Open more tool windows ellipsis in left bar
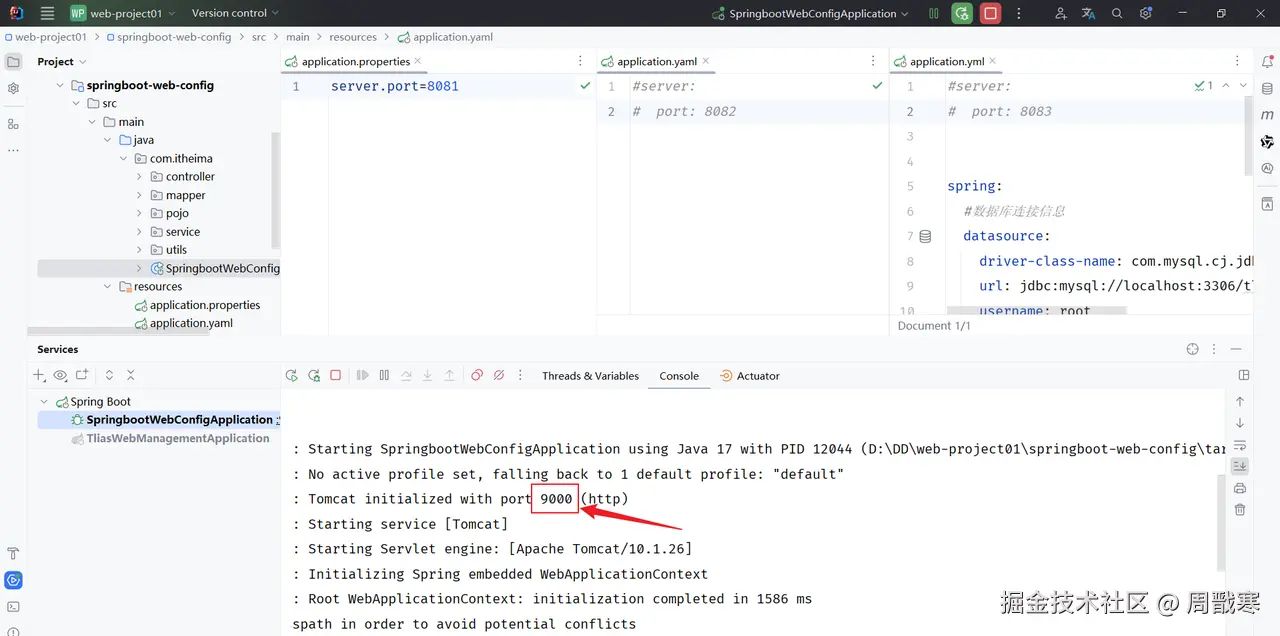1280x636 pixels. [x=13, y=150]
